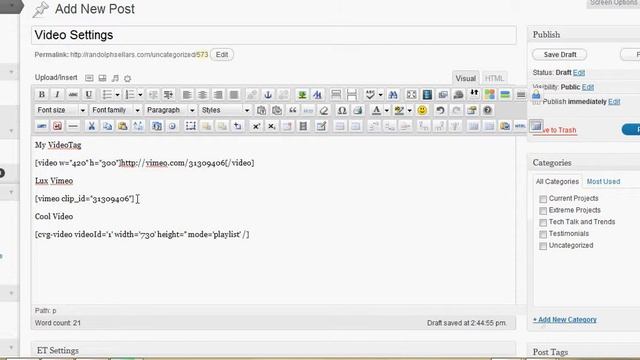Open the Paragraph format dropdown
640x360 pixels.
[x=171, y=110]
